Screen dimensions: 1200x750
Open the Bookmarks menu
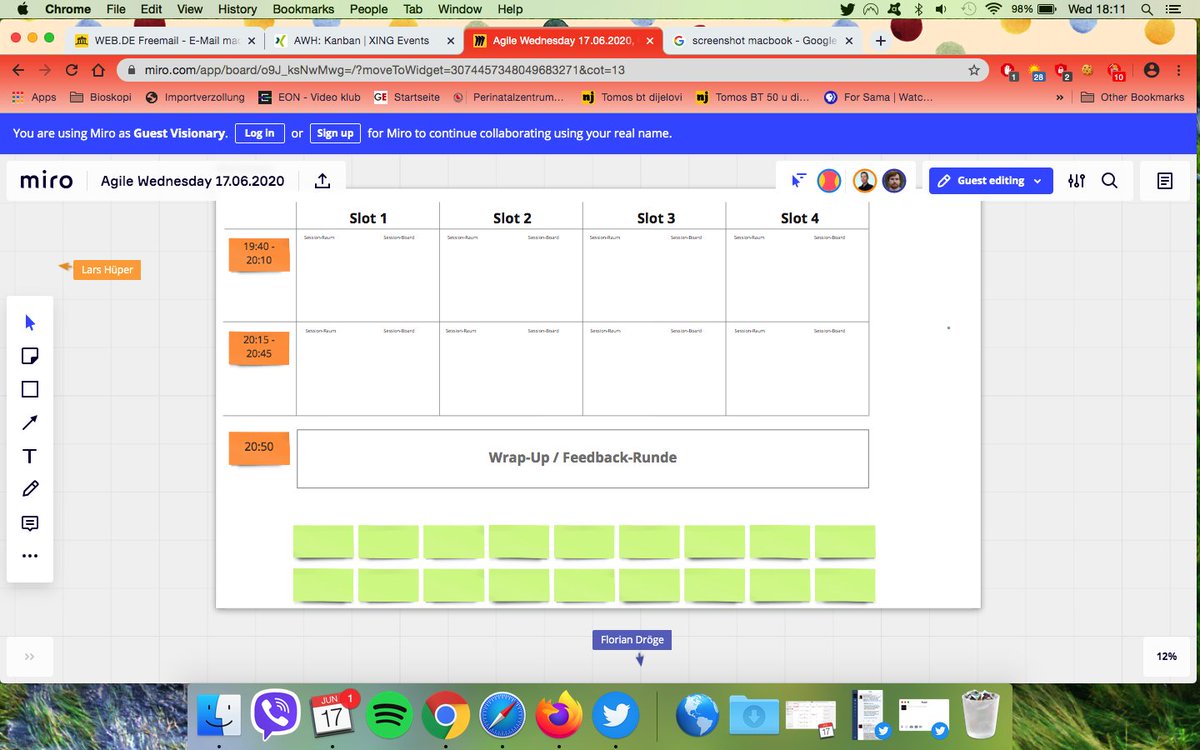[304, 9]
